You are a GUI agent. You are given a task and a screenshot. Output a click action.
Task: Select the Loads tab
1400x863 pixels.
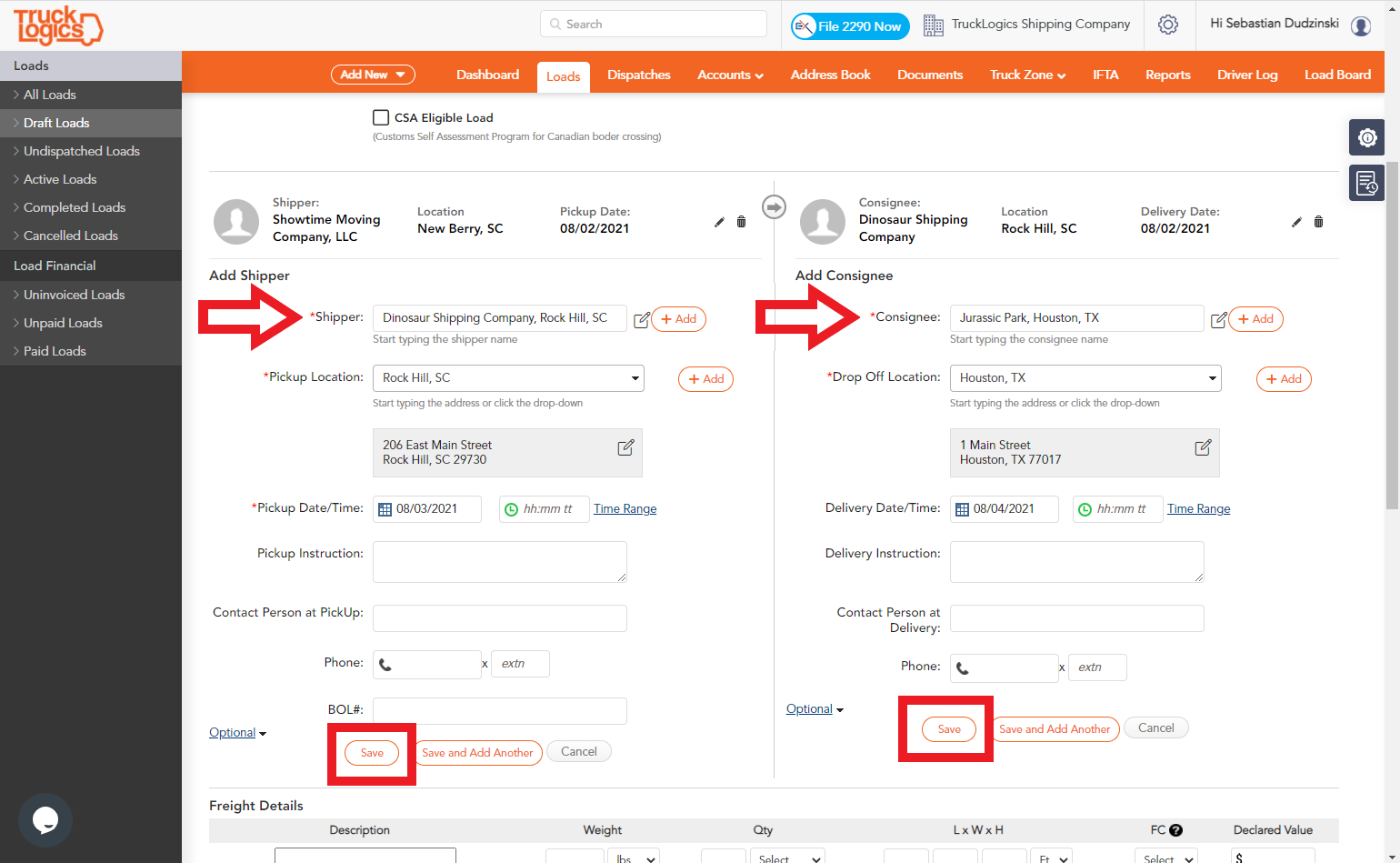click(564, 76)
